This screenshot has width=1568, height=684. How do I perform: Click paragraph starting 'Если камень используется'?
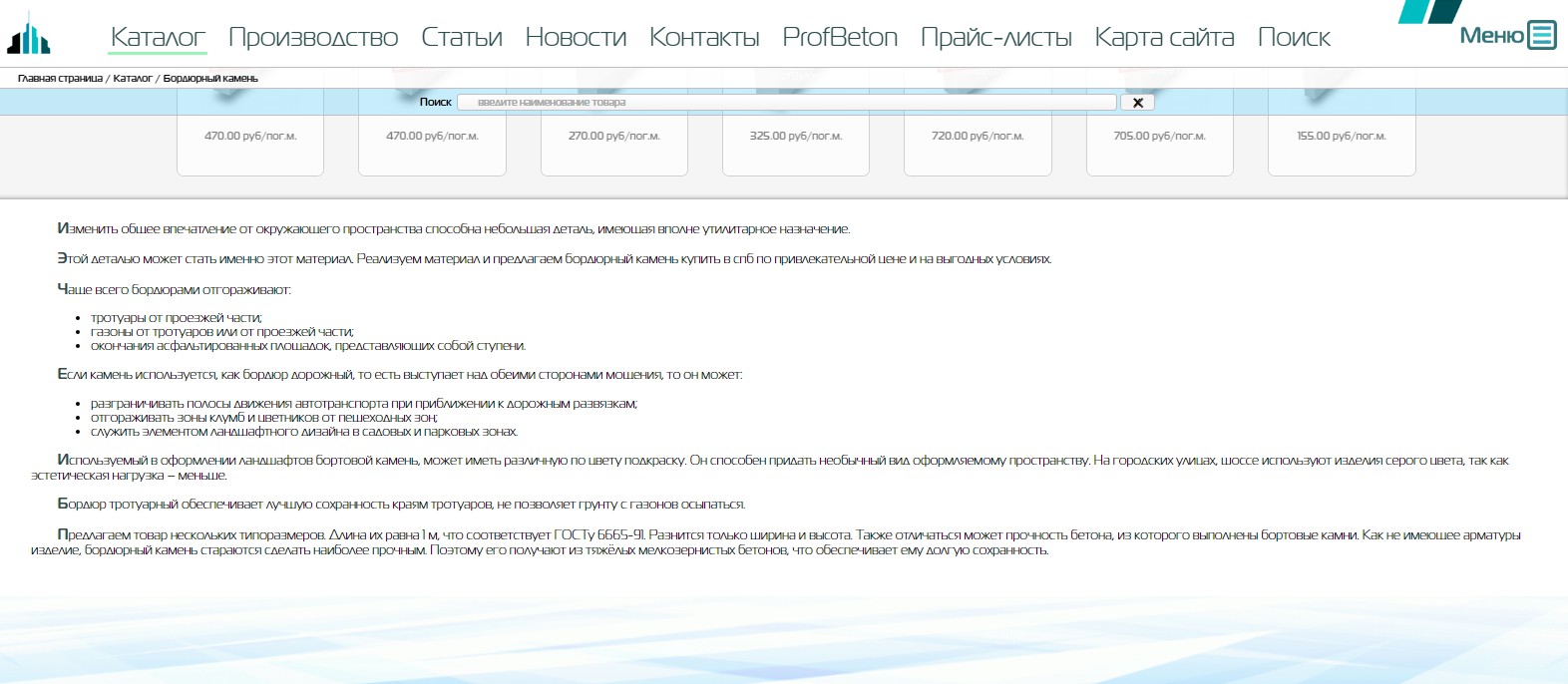tap(400, 374)
